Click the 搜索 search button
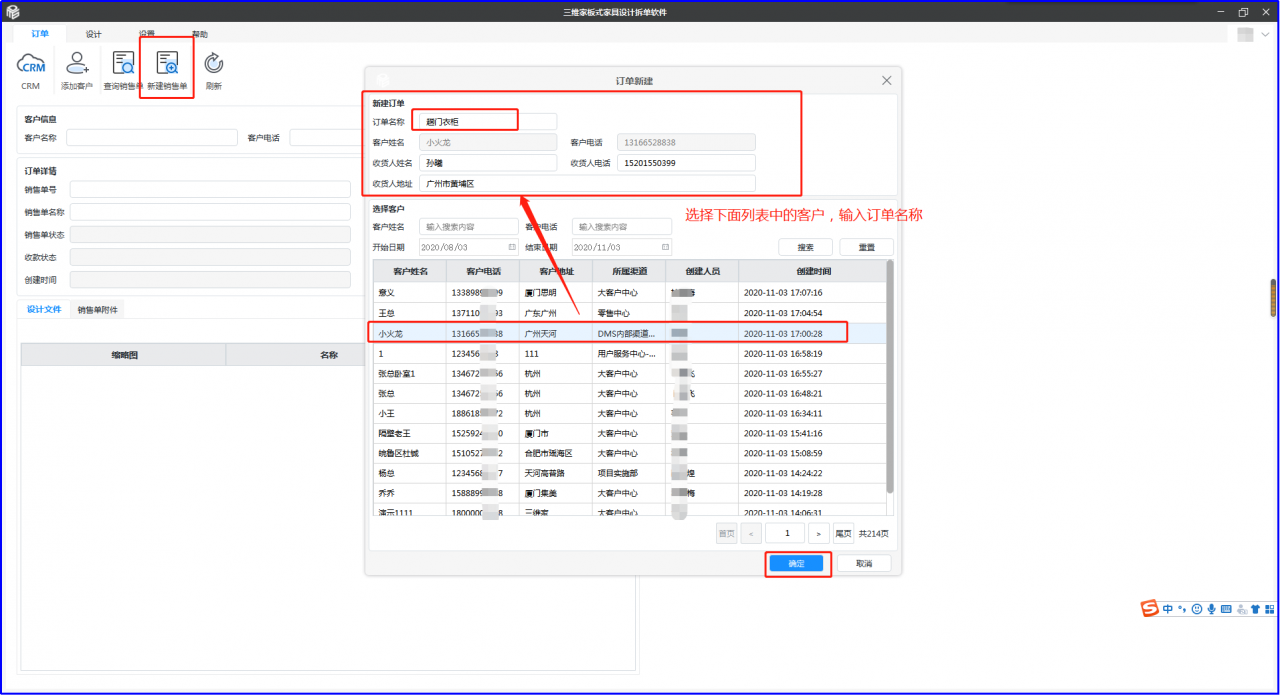Screen dimensions: 1280x696 click(x=805, y=247)
